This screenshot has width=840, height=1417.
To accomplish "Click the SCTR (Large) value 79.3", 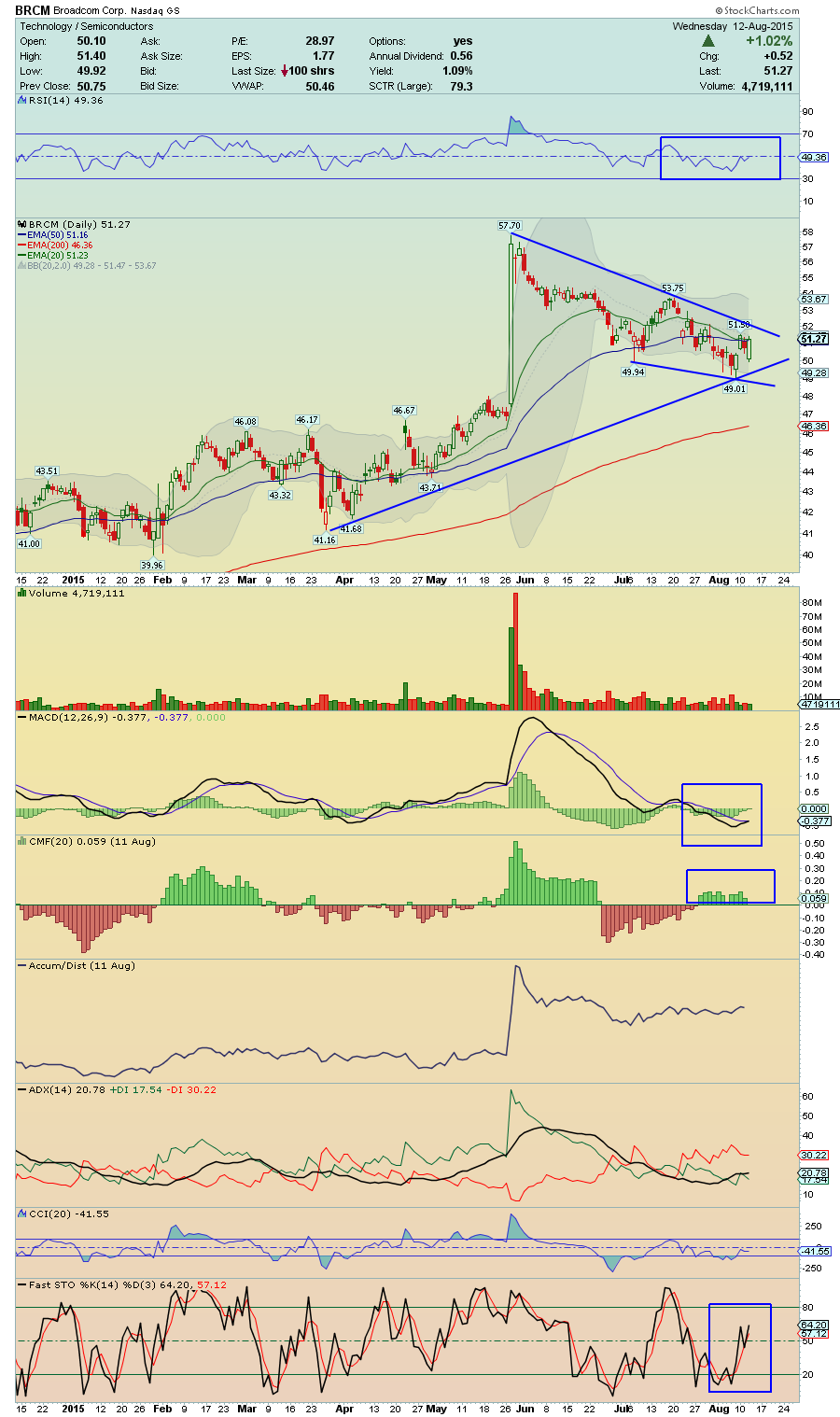I will tap(461, 86).
